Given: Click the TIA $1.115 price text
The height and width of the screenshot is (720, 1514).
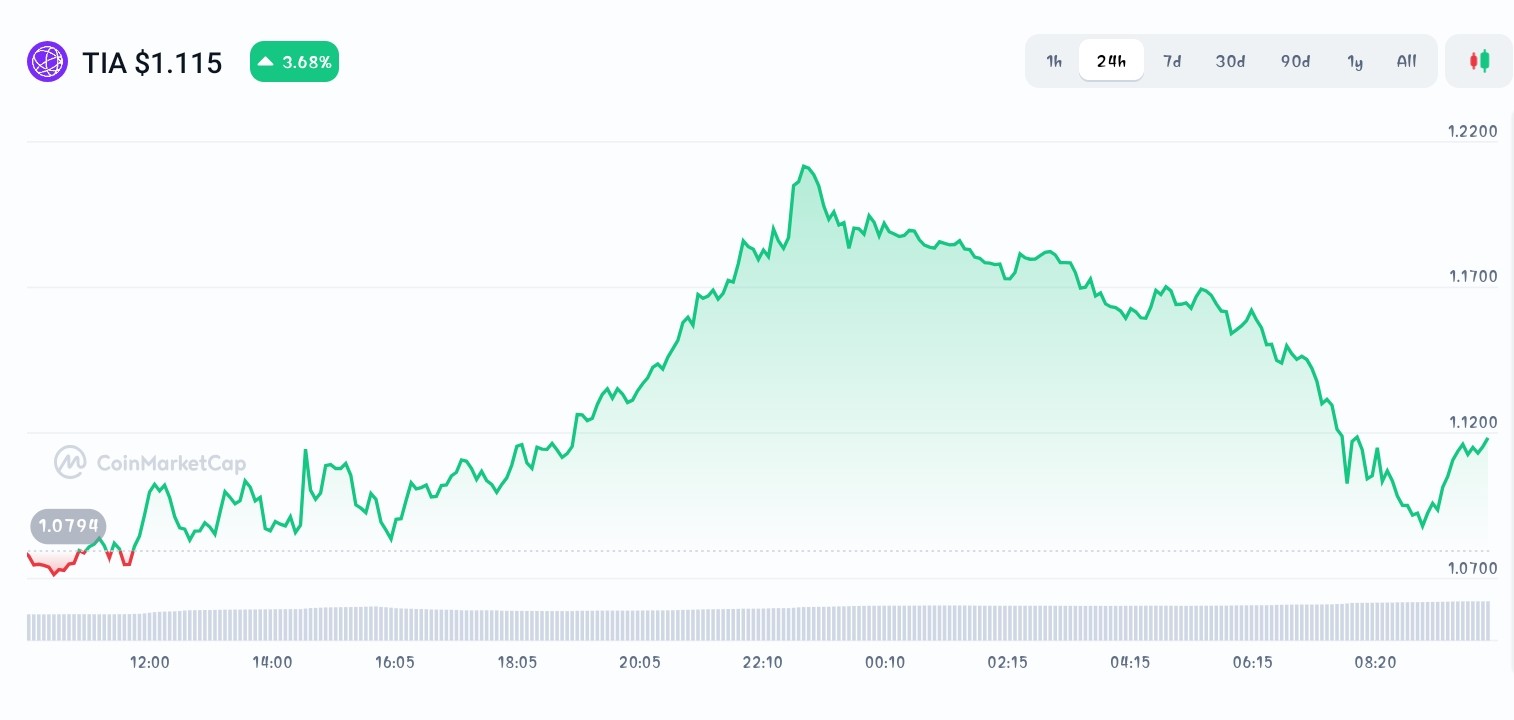Looking at the screenshot, I should pyautogui.click(x=152, y=62).
